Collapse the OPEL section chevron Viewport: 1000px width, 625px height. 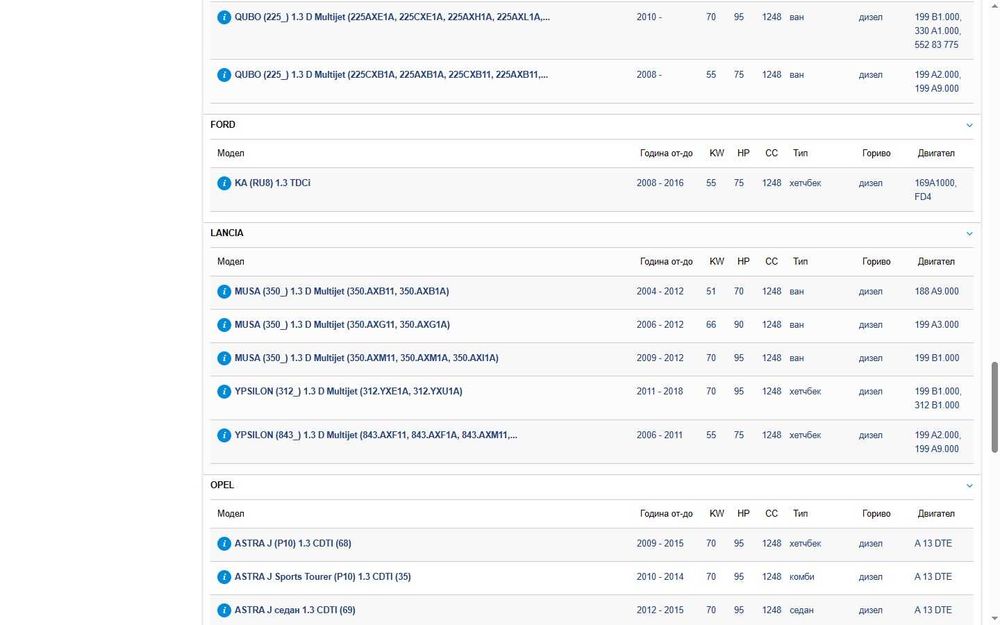pyautogui.click(x=969, y=486)
